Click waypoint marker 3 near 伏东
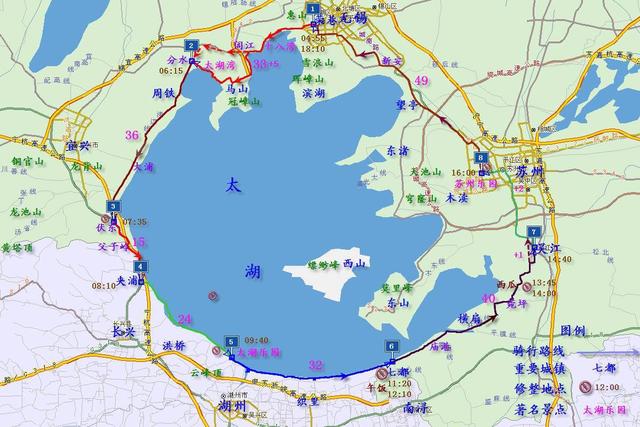The width and height of the screenshot is (640, 427). click(113, 207)
